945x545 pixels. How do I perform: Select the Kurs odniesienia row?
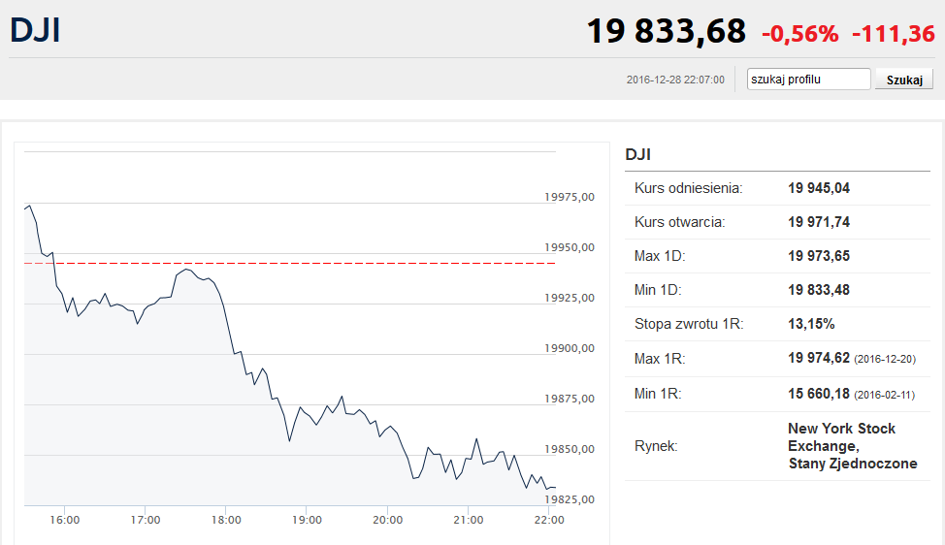777,188
